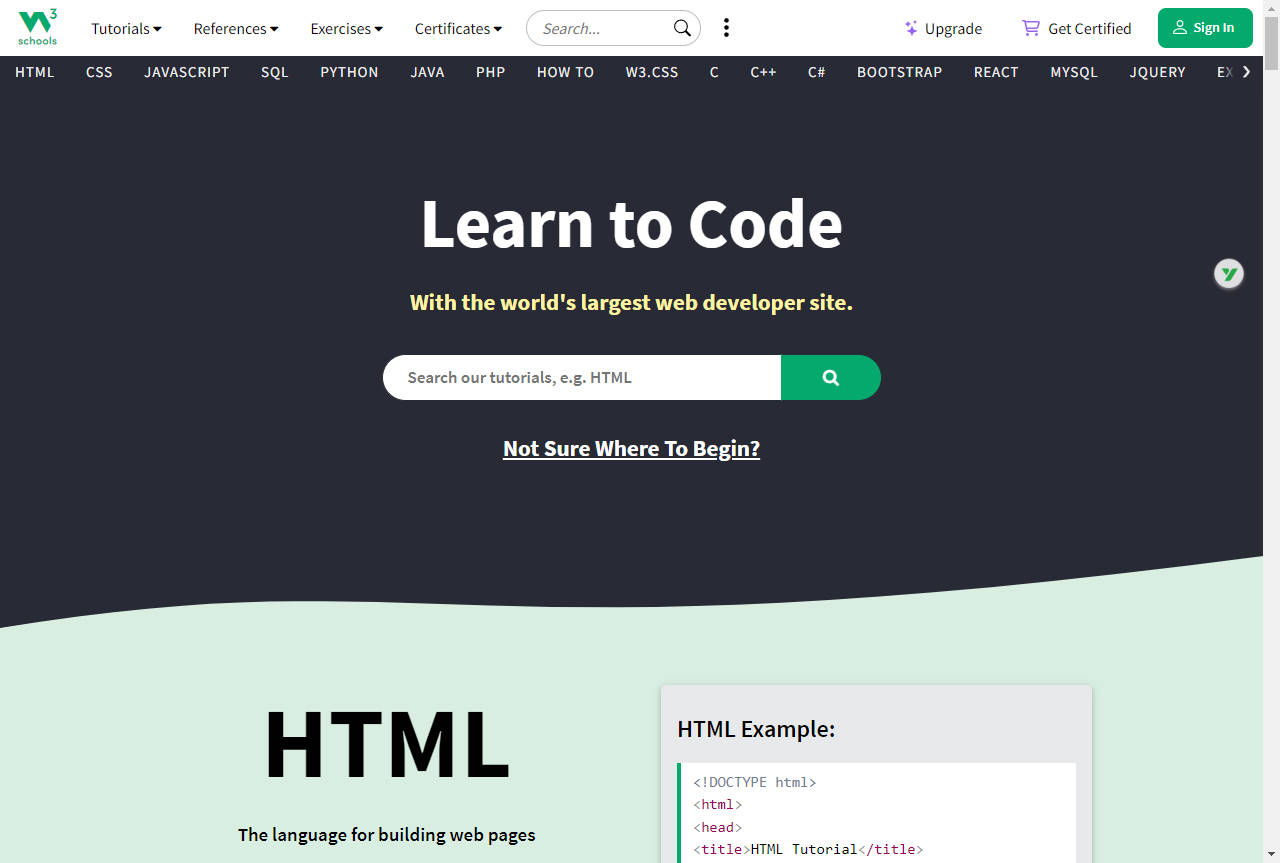Viewport: 1280px width, 863px height.
Task: Switch to the PYTHON tutorial tab
Action: 349,71
